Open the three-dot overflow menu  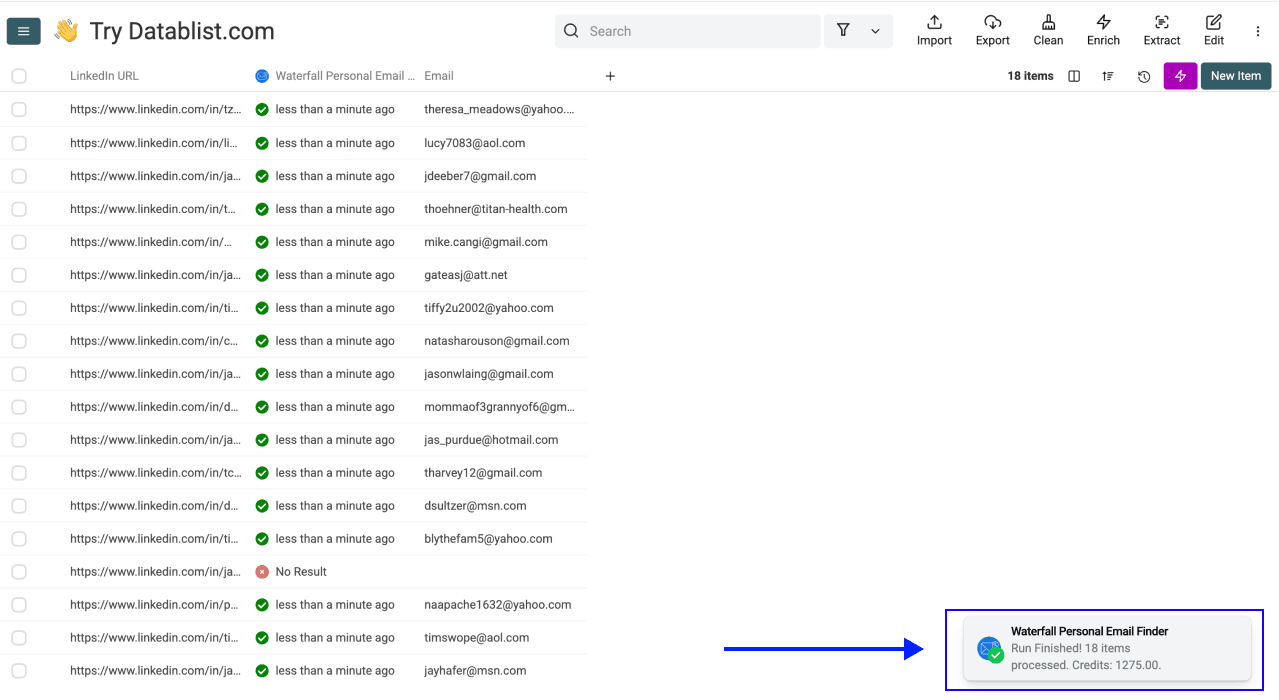(x=1257, y=31)
